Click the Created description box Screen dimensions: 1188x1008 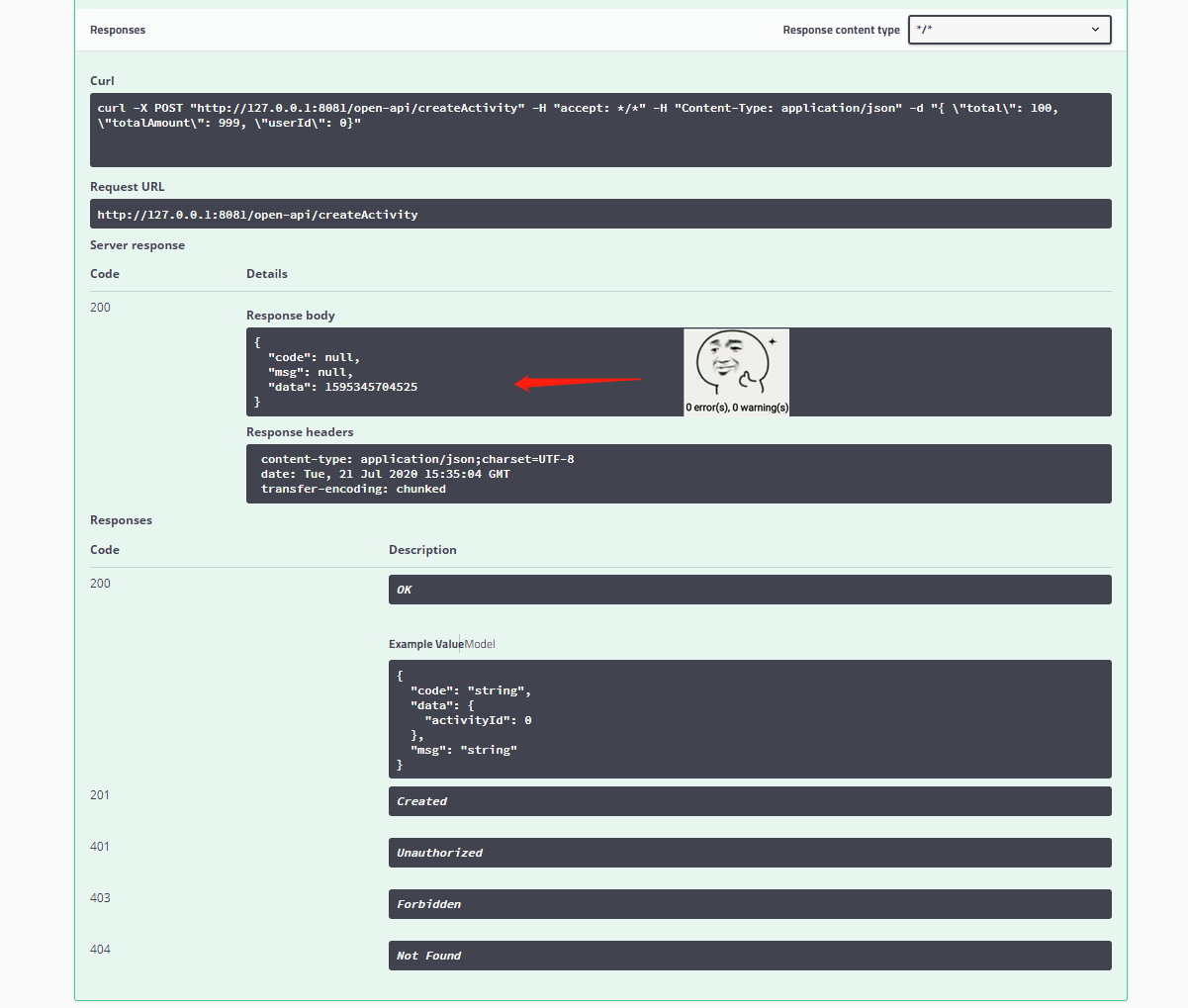coord(750,801)
